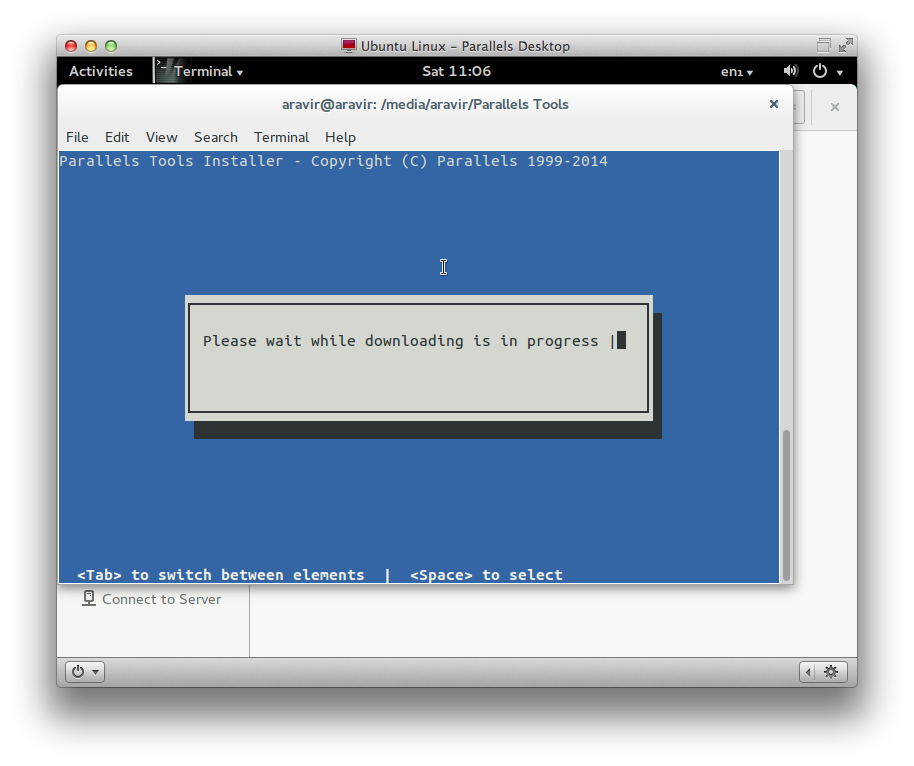Close the background Files window
This screenshot has width=914, height=766.
coord(835,107)
